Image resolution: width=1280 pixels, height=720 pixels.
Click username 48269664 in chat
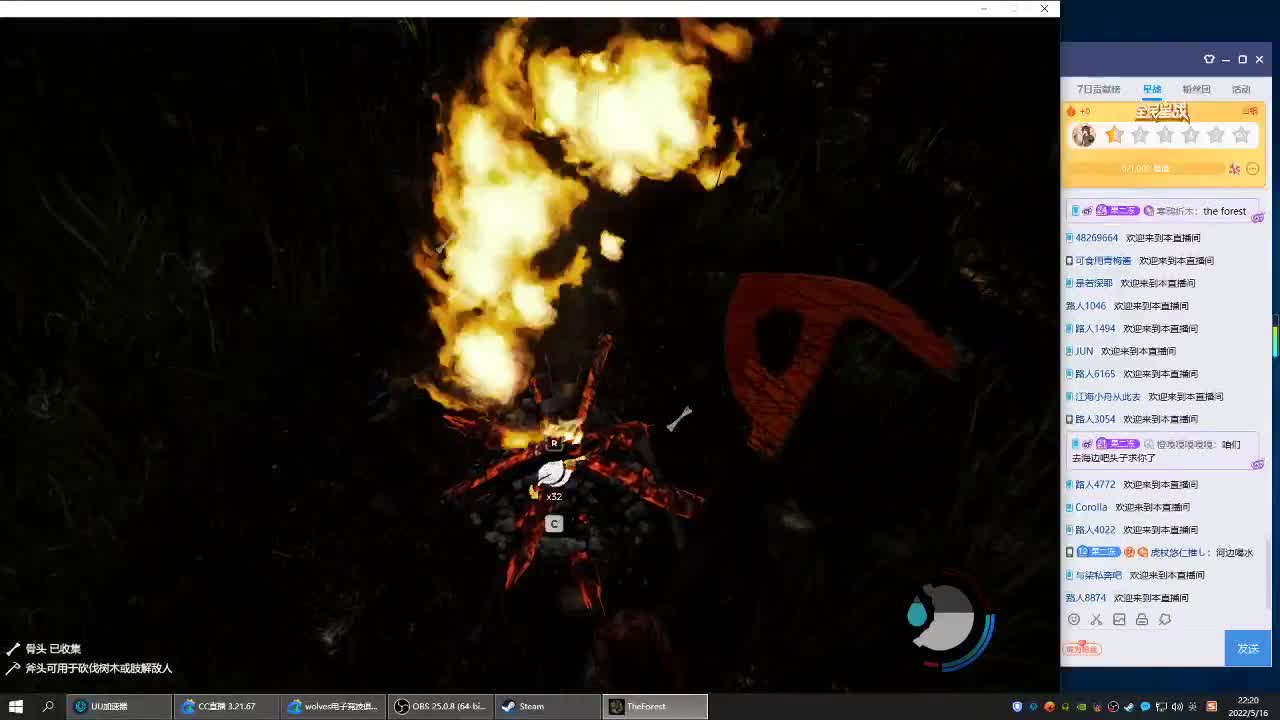point(1096,238)
